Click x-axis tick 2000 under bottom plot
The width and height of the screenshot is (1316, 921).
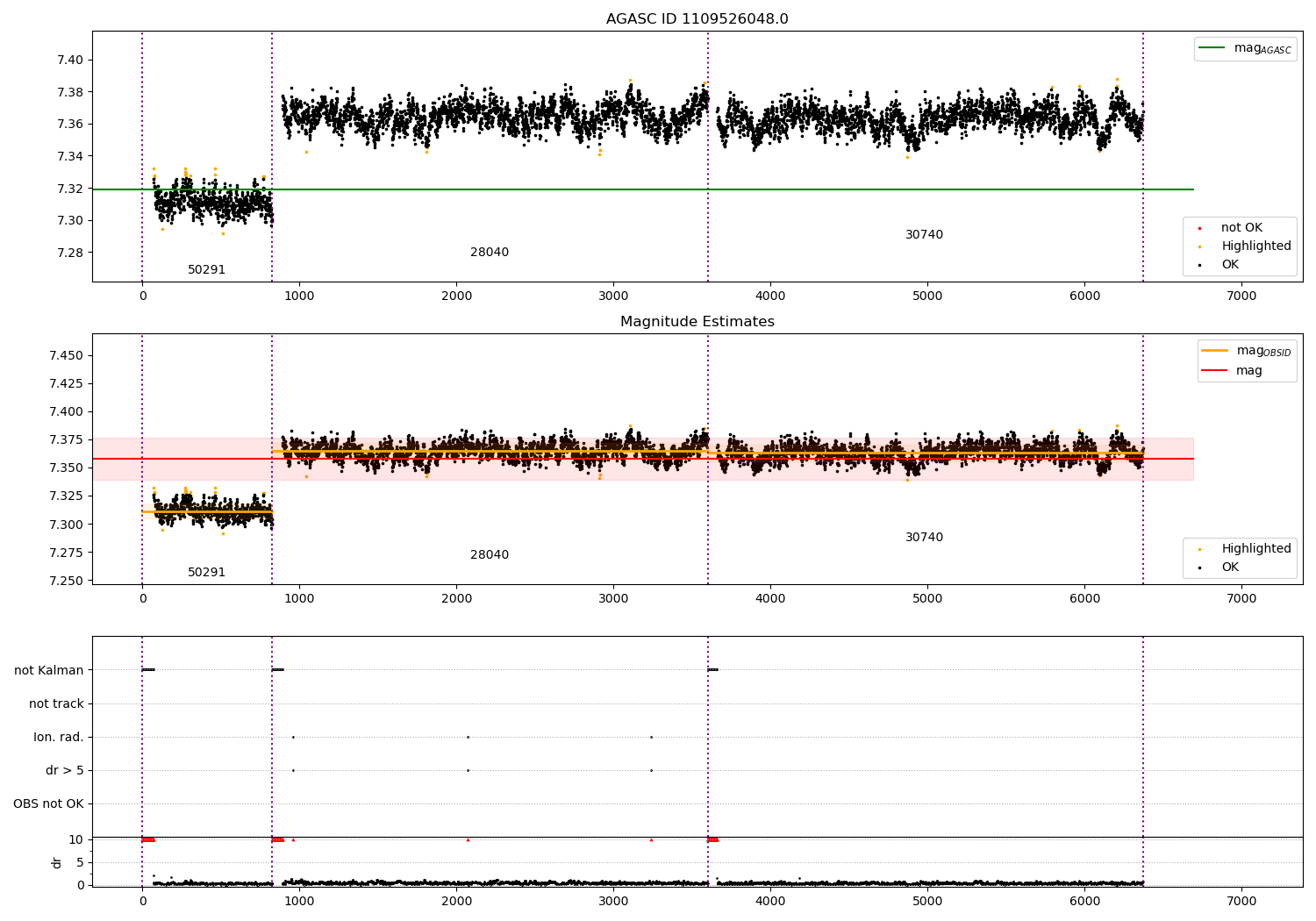pyautogui.click(x=456, y=901)
